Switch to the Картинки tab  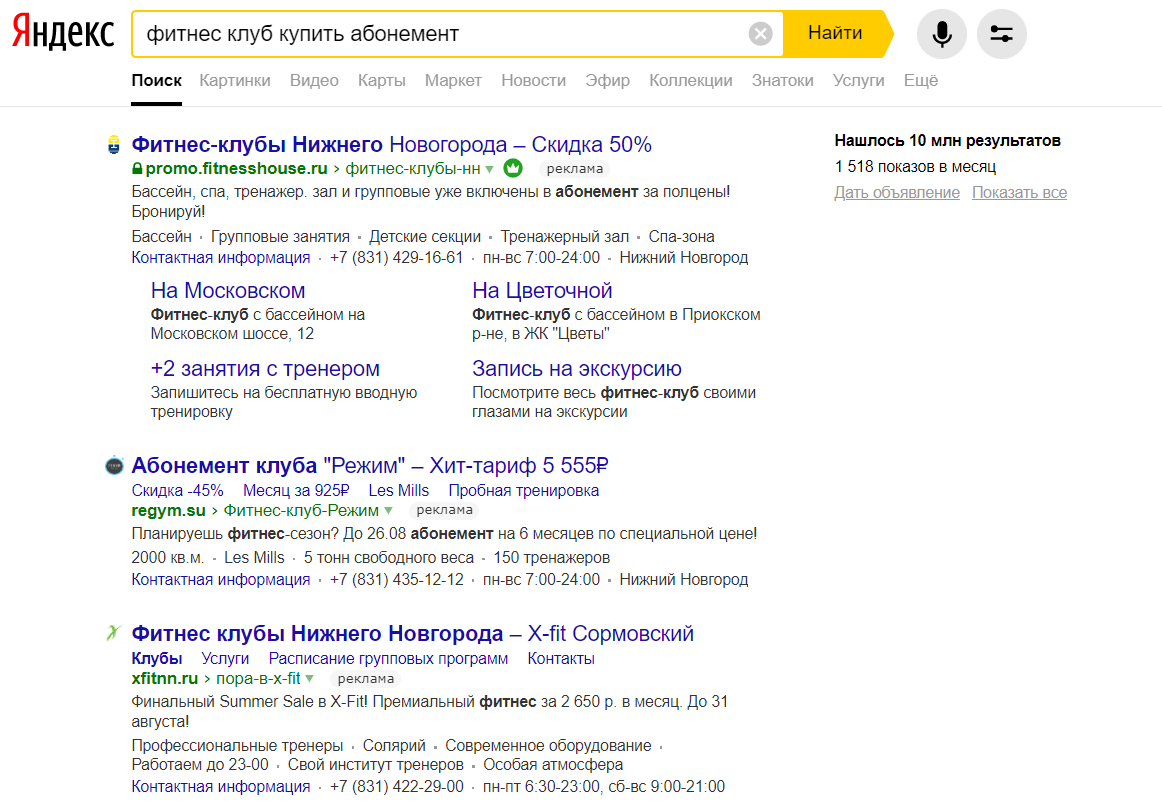click(x=235, y=81)
